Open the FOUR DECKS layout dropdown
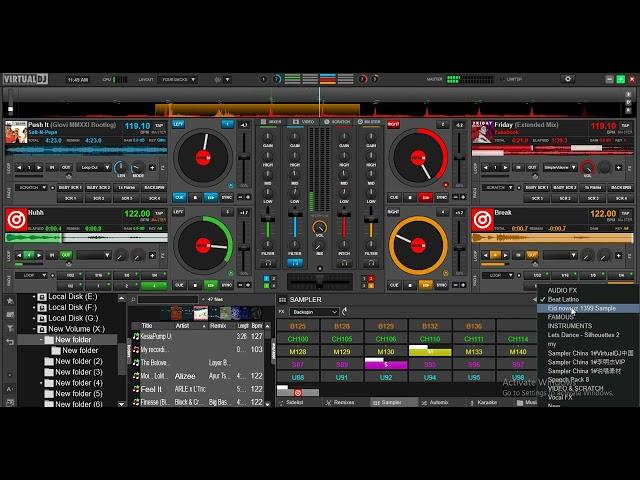Image resolution: width=640 pixels, height=480 pixels. (x=178, y=79)
